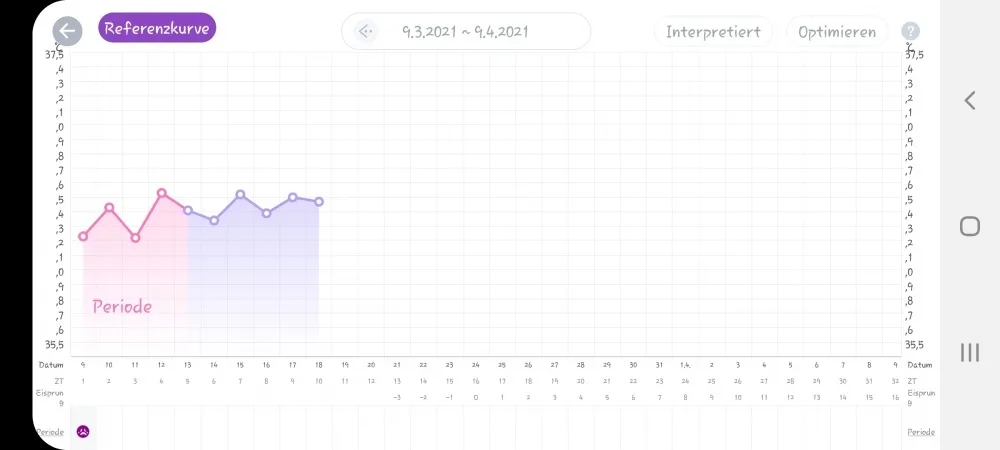
Task: Tap the Android back chevron
Action: click(x=969, y=100)
